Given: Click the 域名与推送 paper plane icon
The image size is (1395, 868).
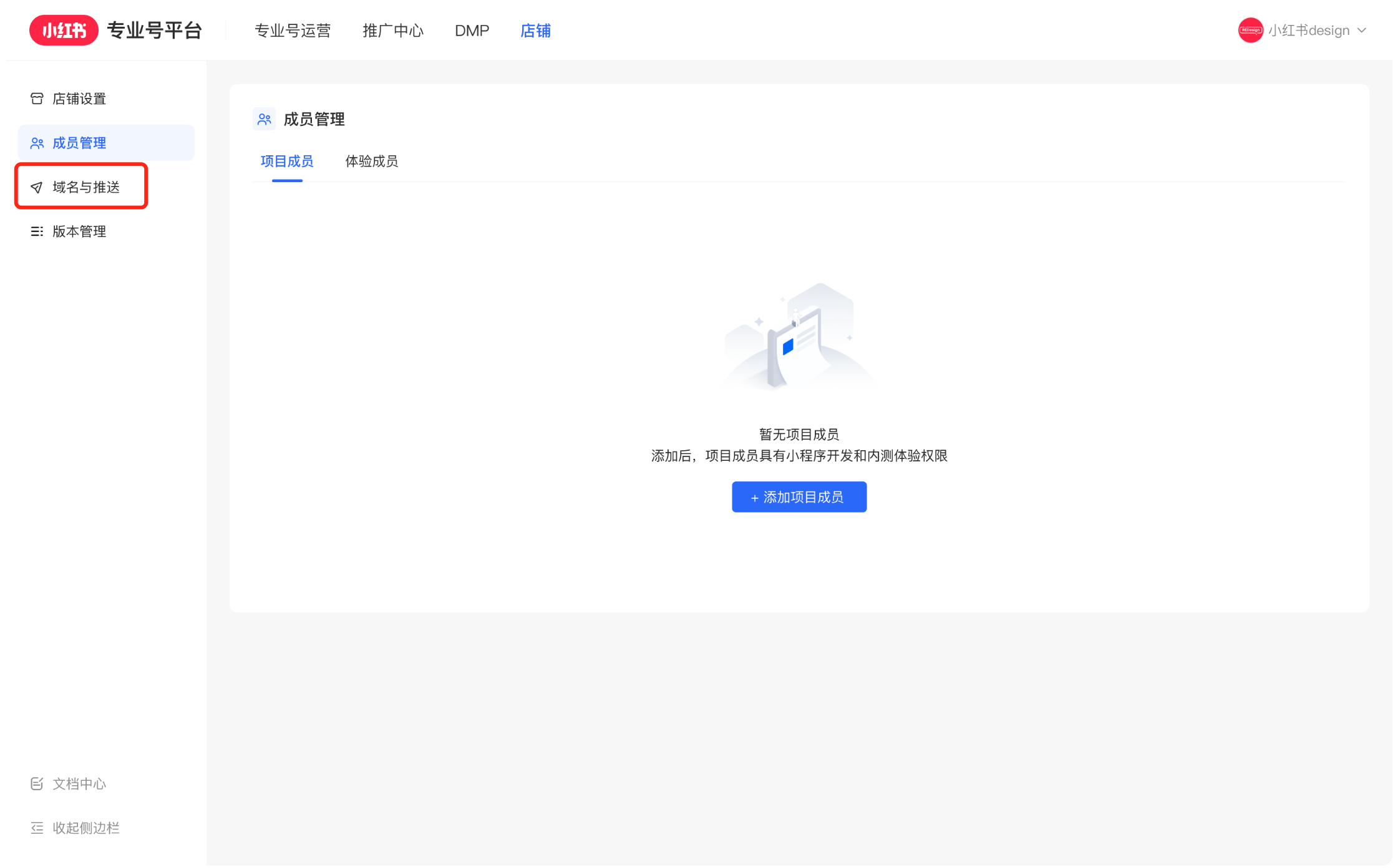Looking at the screenshot, I should pos(37,186).
